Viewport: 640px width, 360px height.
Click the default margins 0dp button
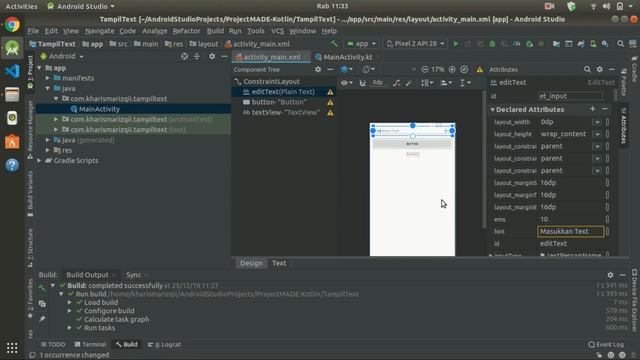(x=378, y=83)
